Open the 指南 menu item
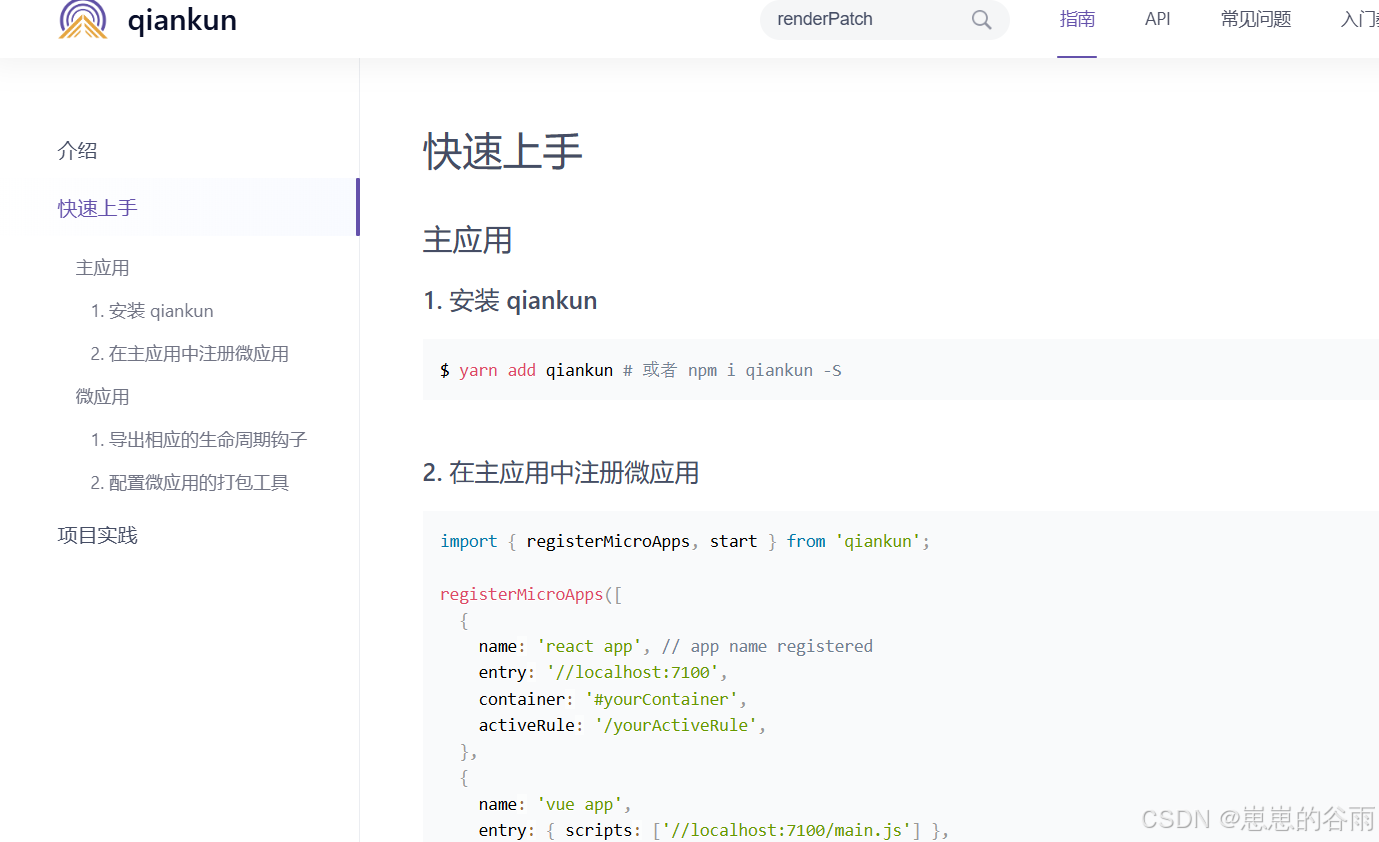1379x842 pixels. coord(1077,19)
